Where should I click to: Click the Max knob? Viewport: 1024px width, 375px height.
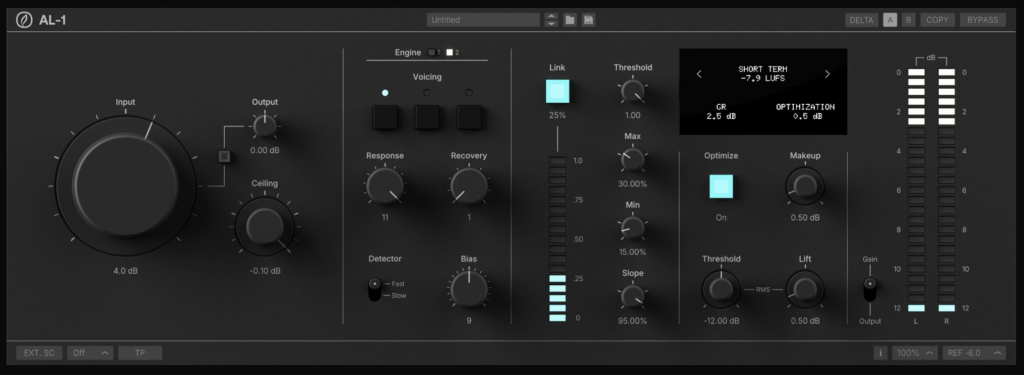pos(632,159)
